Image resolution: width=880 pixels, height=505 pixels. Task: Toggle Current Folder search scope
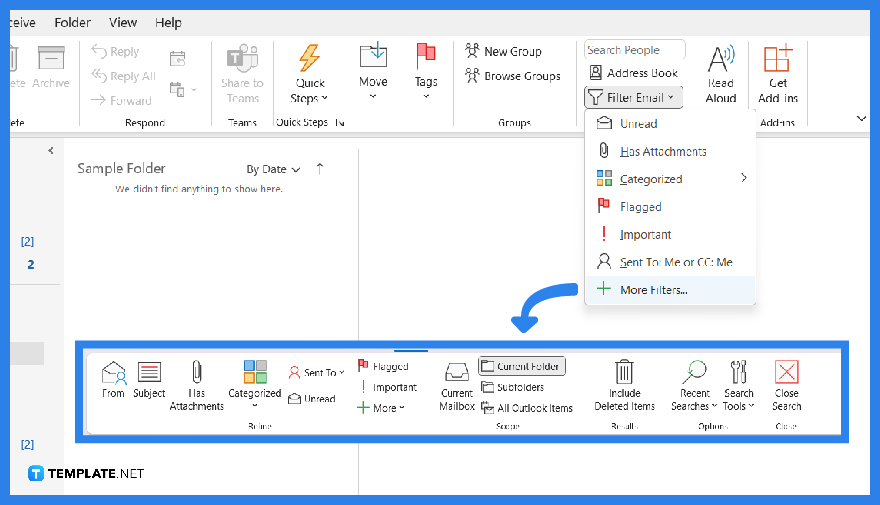coord(522,366)
